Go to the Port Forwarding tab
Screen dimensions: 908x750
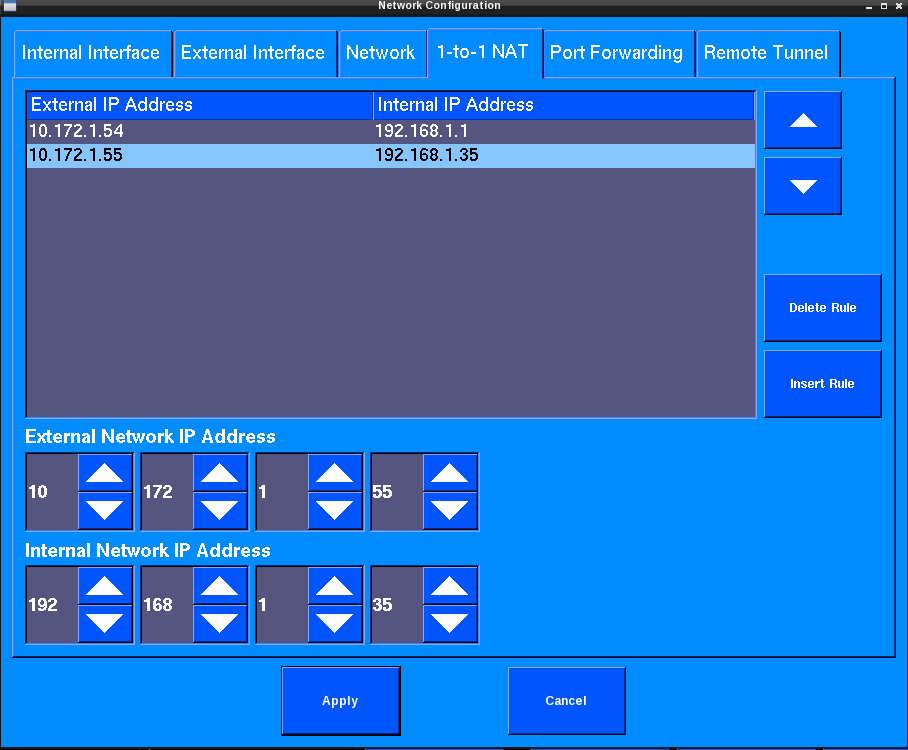pos(616,53)
